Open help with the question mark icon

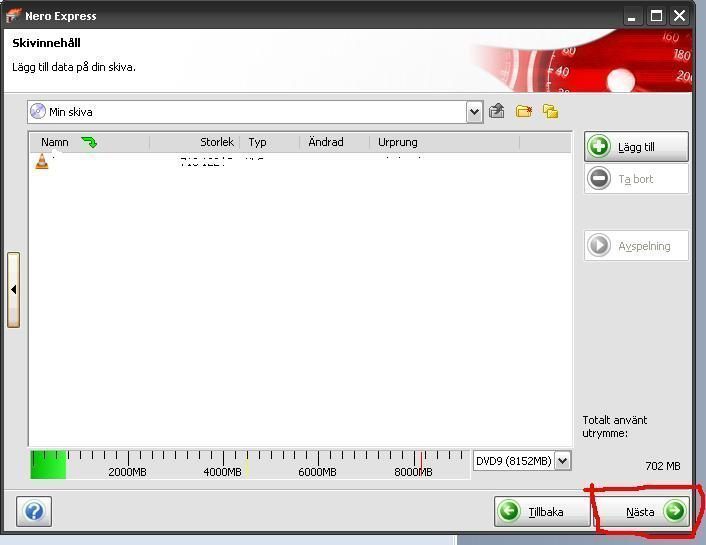coord(34,511)
